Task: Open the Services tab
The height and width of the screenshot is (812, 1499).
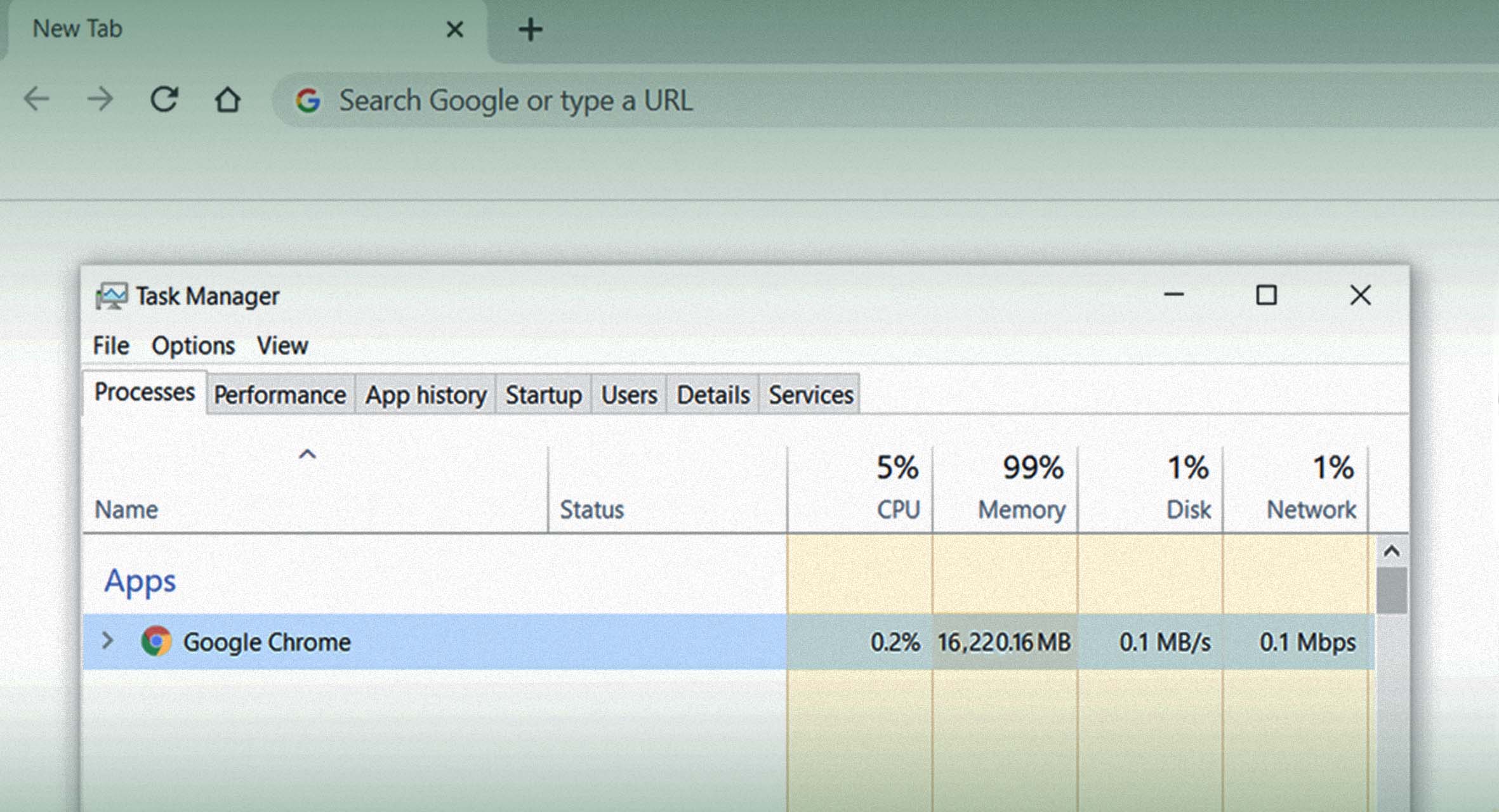Action: (810, 395)
